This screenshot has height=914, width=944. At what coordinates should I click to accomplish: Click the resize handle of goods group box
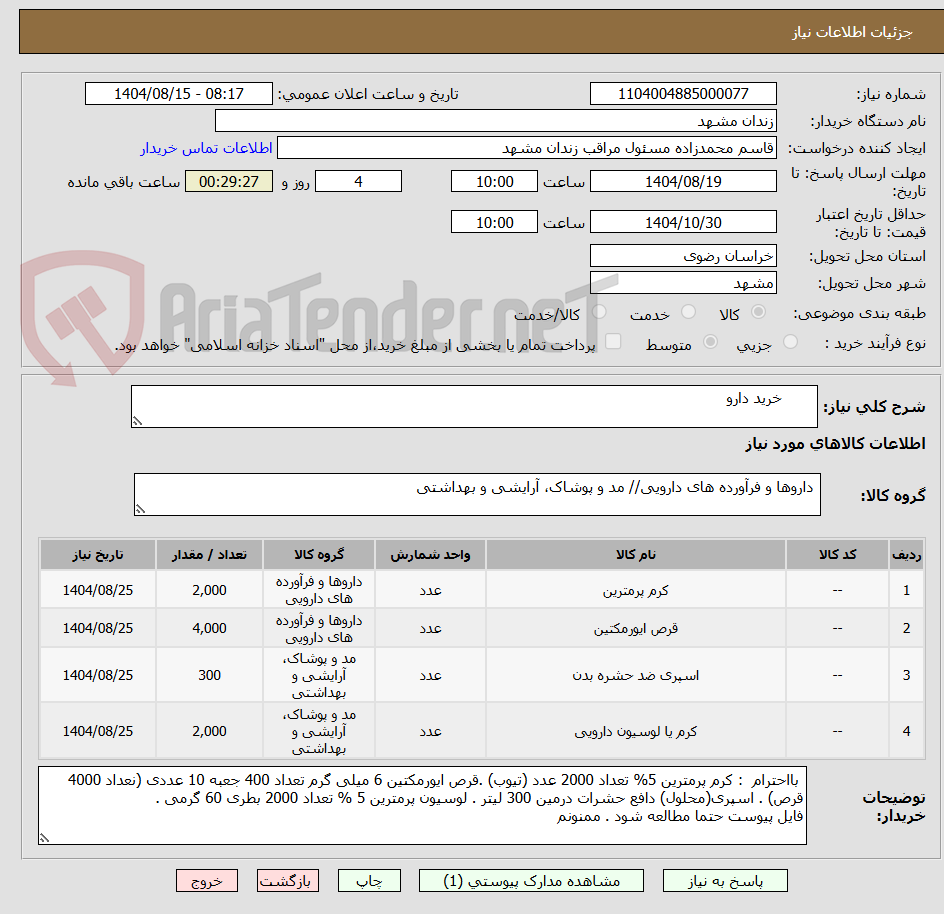click(140, 509)
